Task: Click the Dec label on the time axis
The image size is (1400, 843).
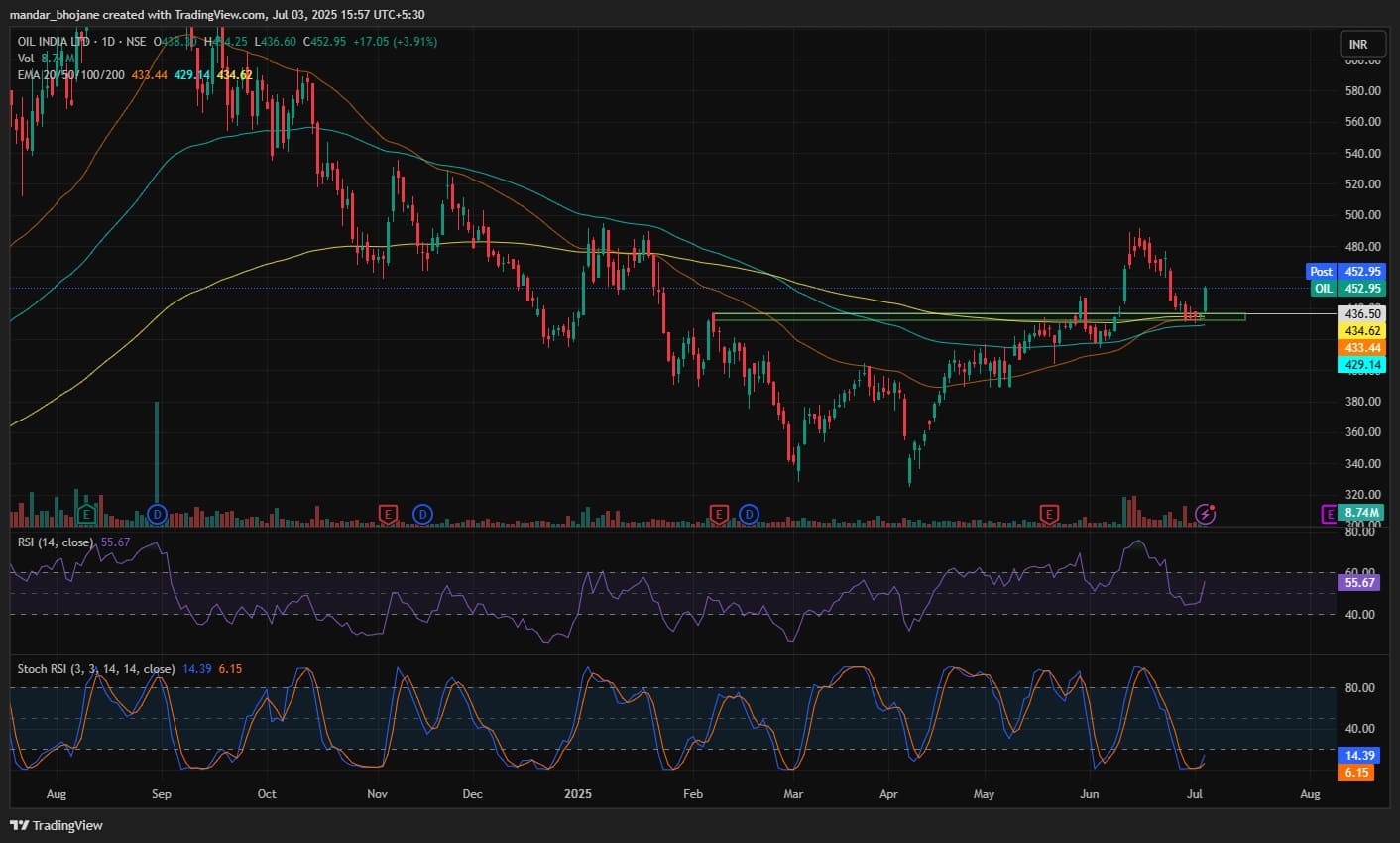Action: (473, 794)
